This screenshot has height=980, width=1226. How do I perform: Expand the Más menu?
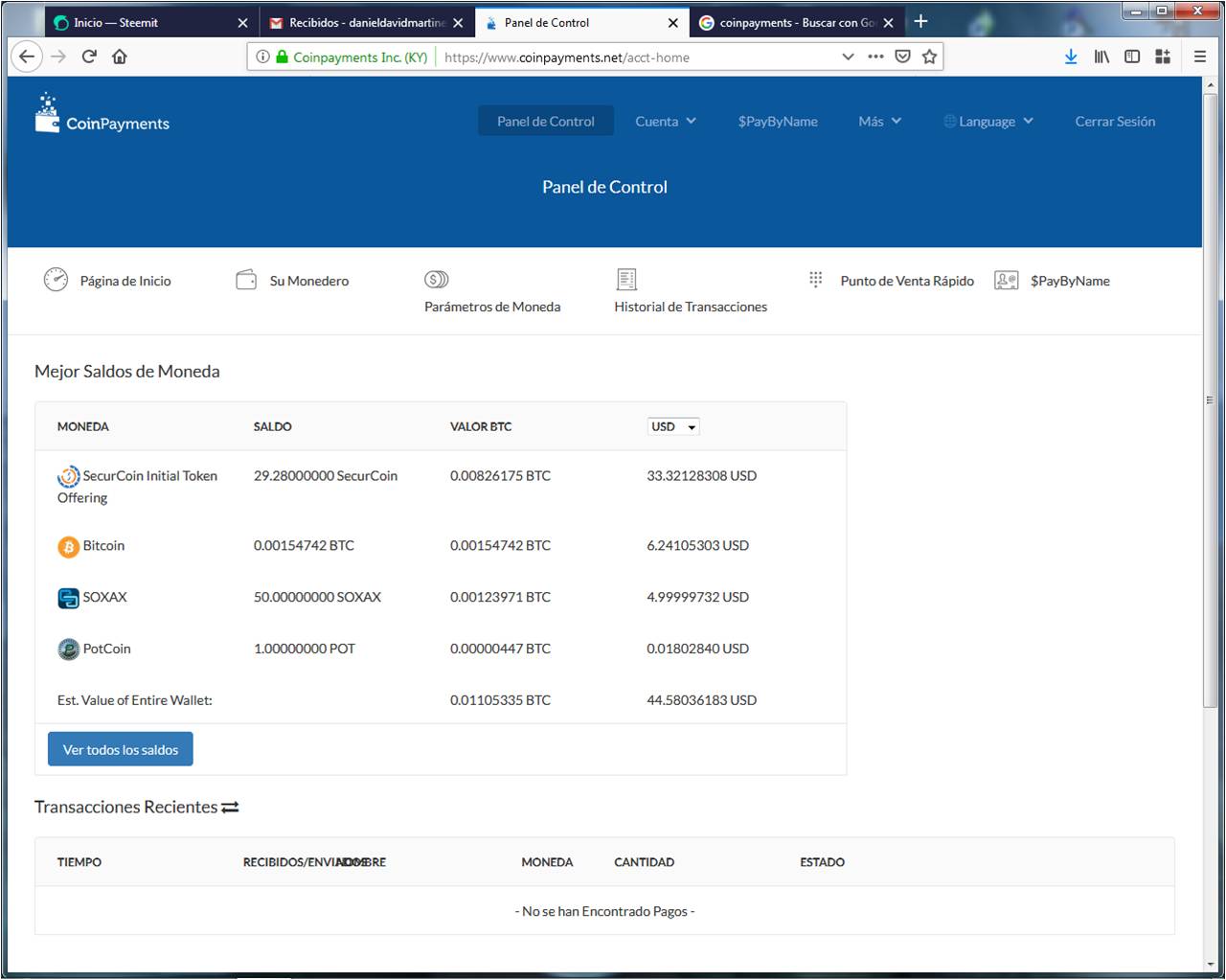point(880,122)
